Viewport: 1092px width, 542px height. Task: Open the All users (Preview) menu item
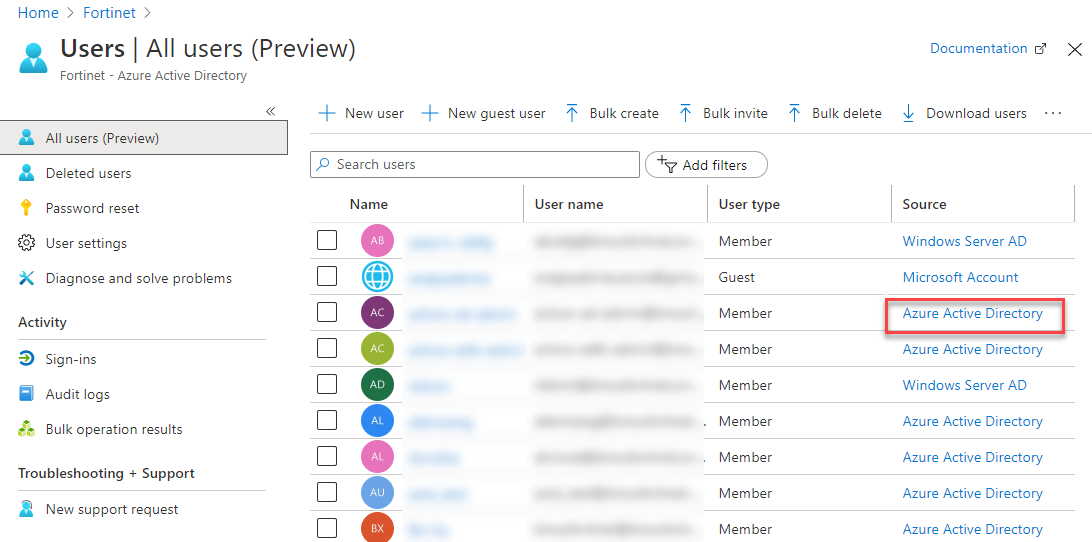[143, 138]
